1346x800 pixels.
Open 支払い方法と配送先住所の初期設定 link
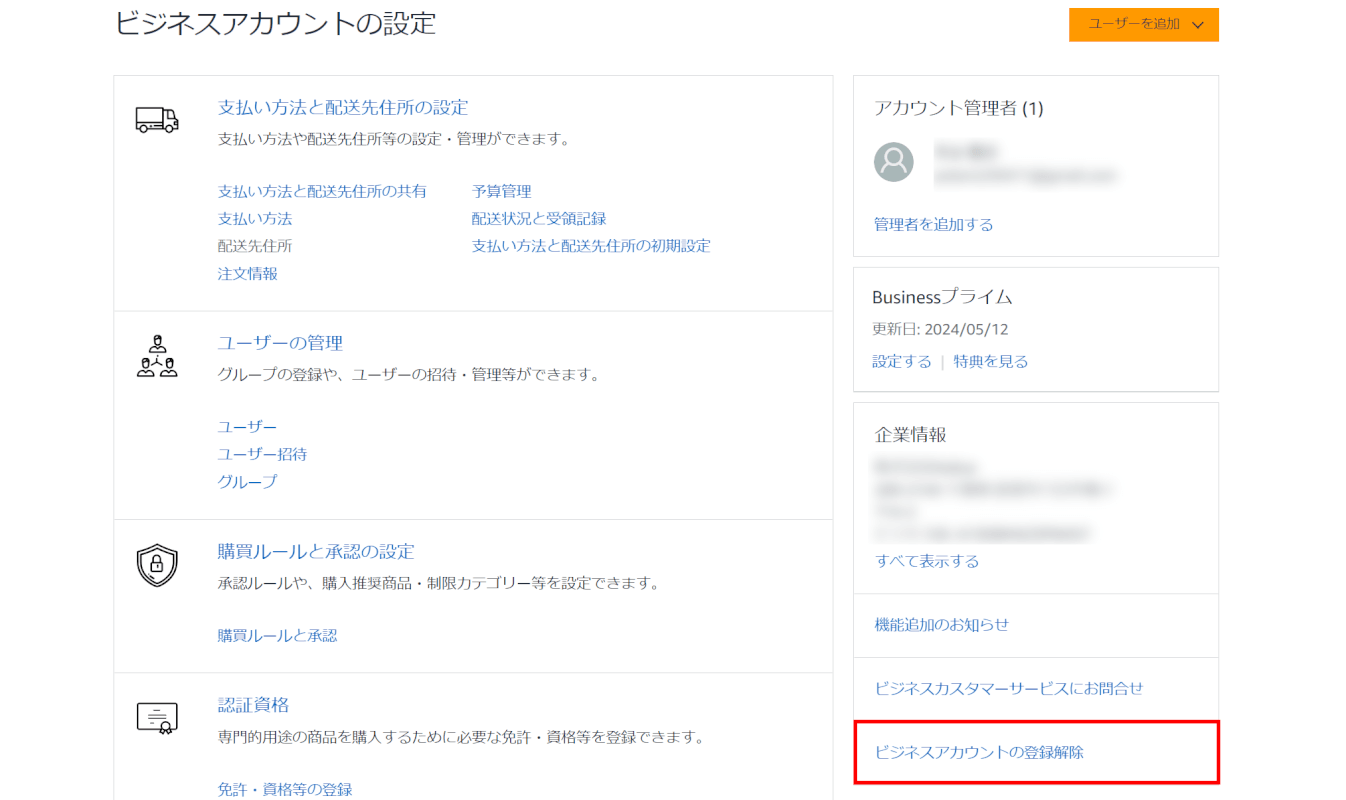coord(591,245)
